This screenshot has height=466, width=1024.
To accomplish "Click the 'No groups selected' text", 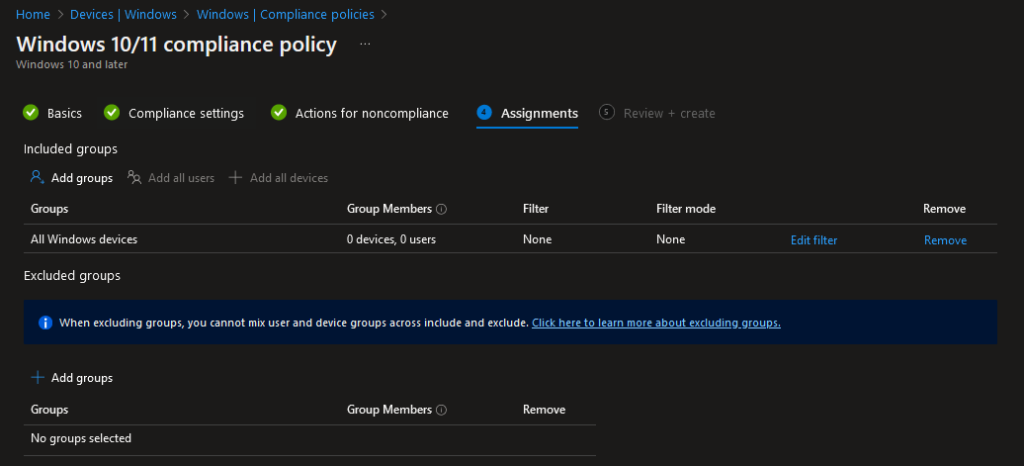I will pyautogui.click(x=81, y=438).
